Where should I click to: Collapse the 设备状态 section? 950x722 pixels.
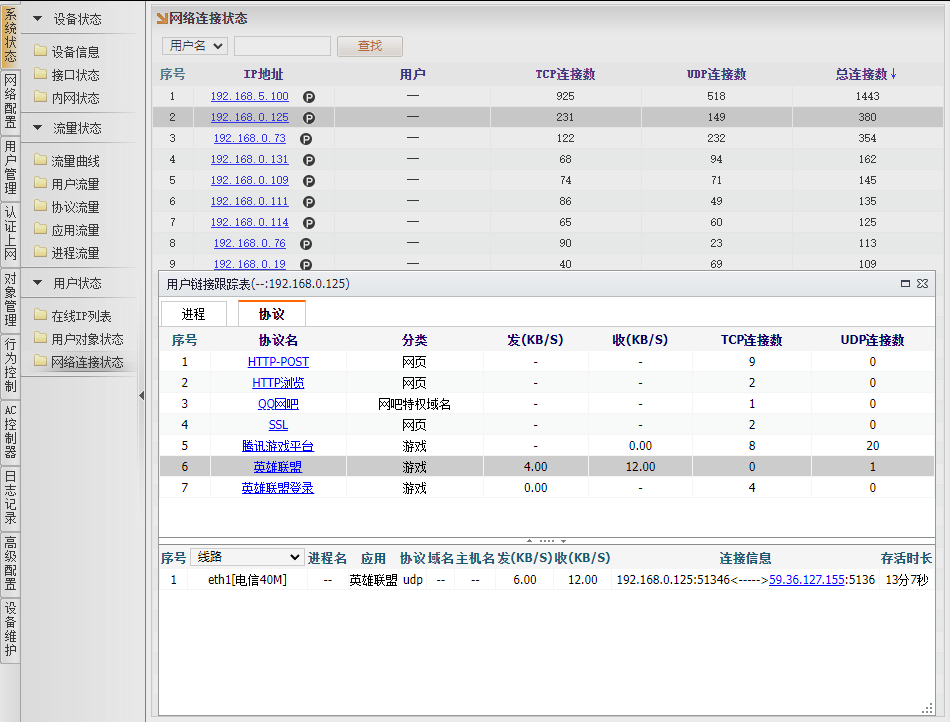point(38,19)
